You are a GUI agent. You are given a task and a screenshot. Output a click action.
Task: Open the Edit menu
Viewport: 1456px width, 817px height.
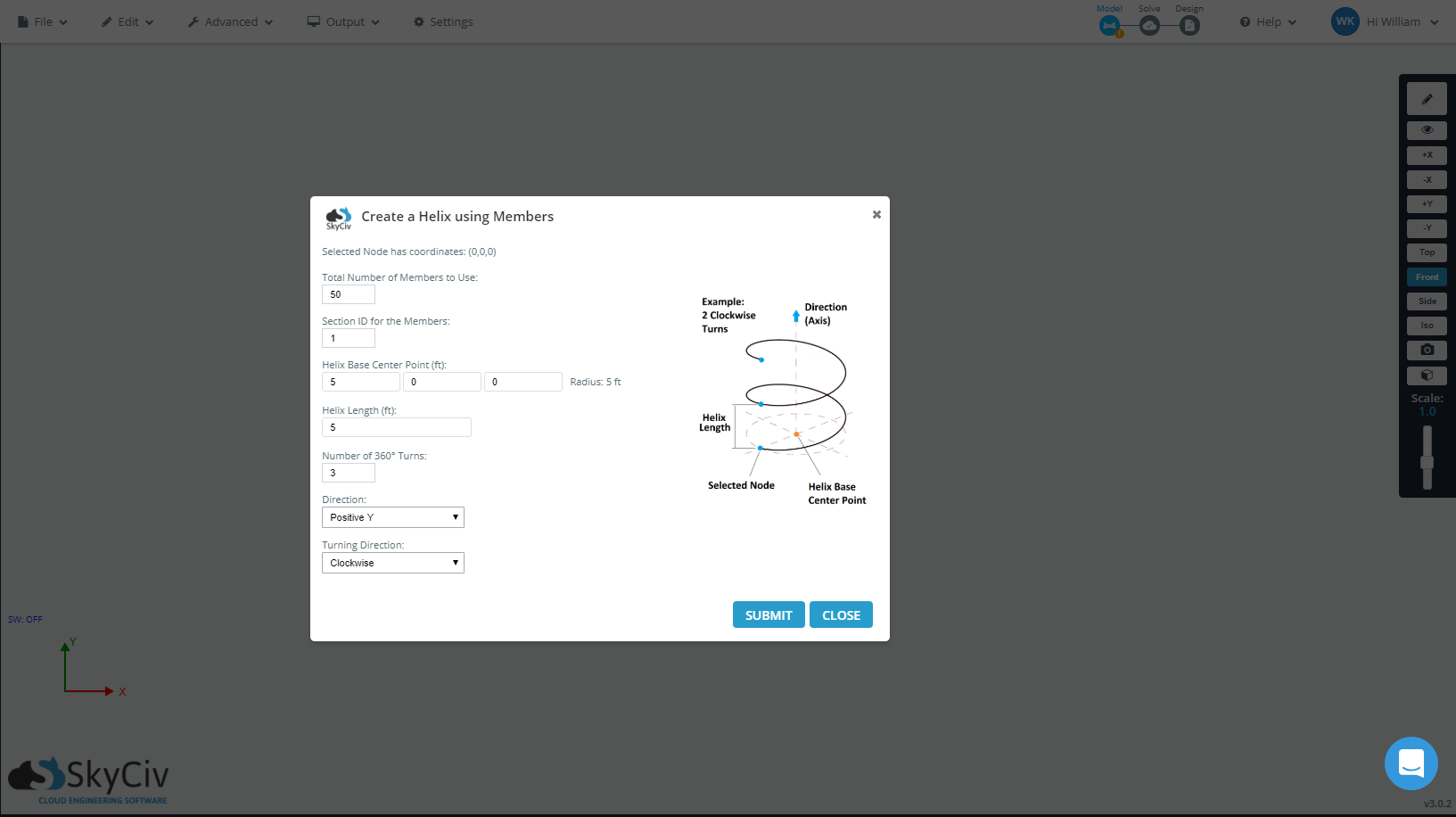click(128, 21)
